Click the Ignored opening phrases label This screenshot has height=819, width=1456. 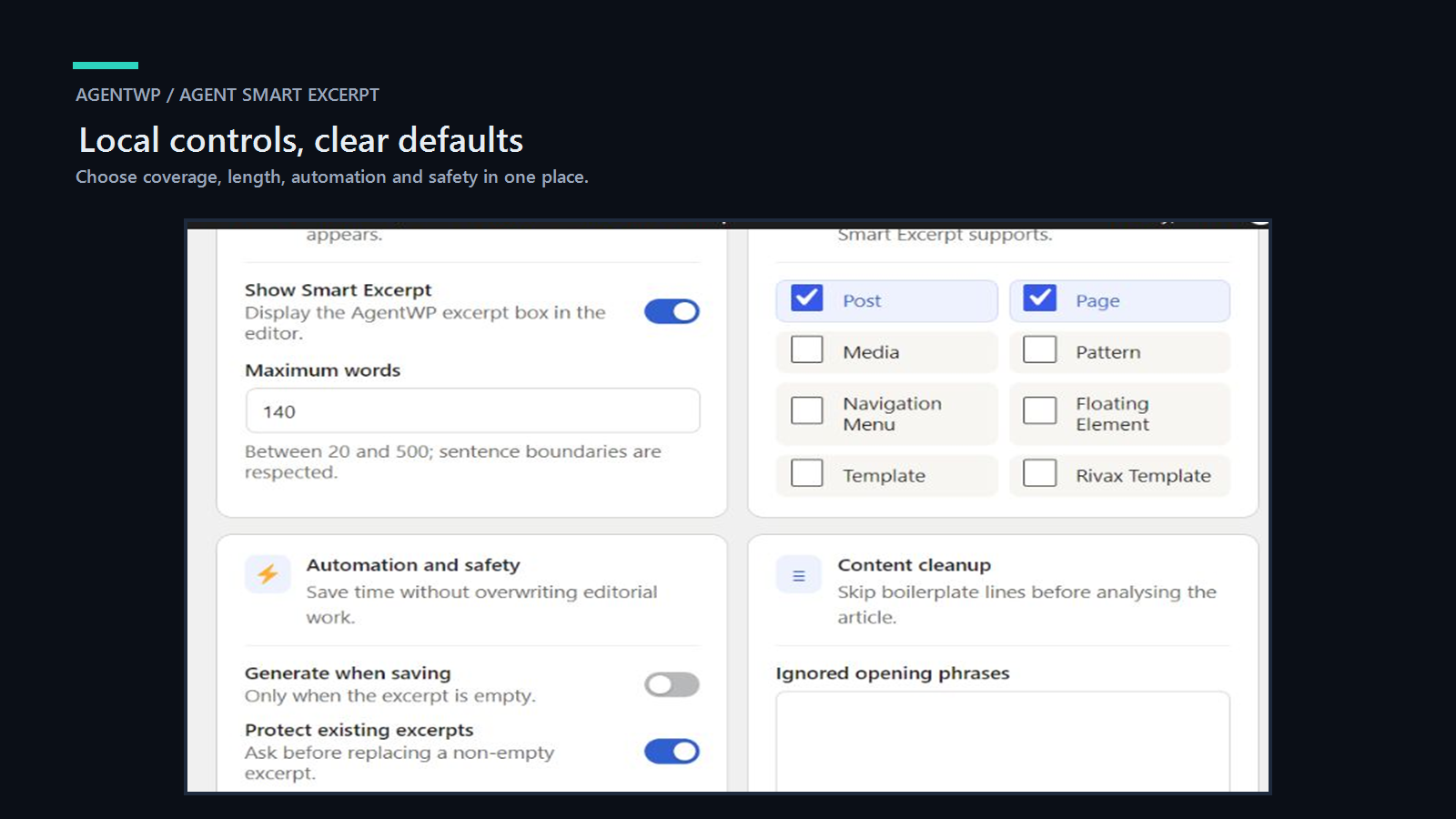892,673
